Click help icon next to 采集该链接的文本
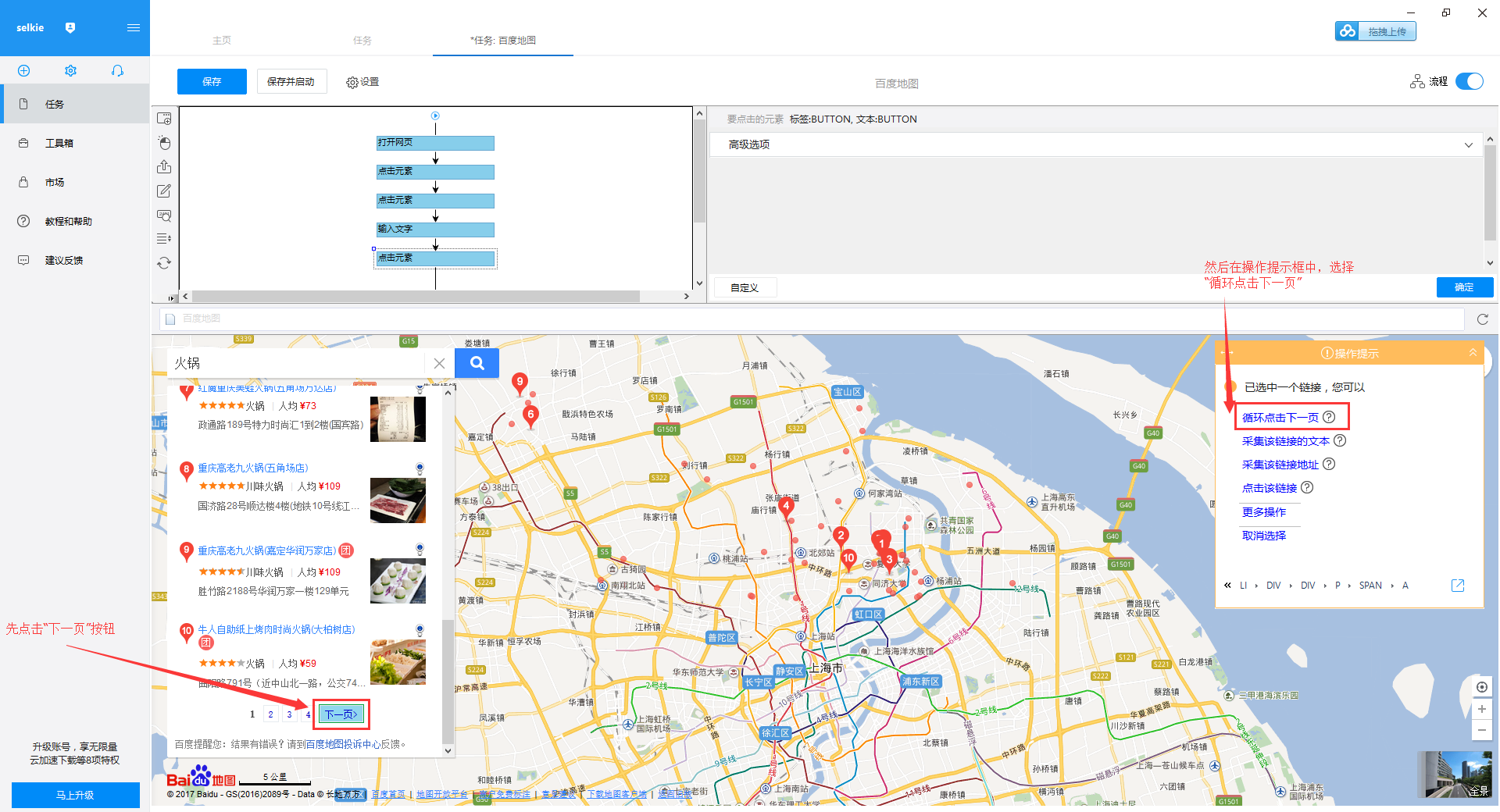Viewport: 1500px width, 812px height. (x=1340, y=440)
